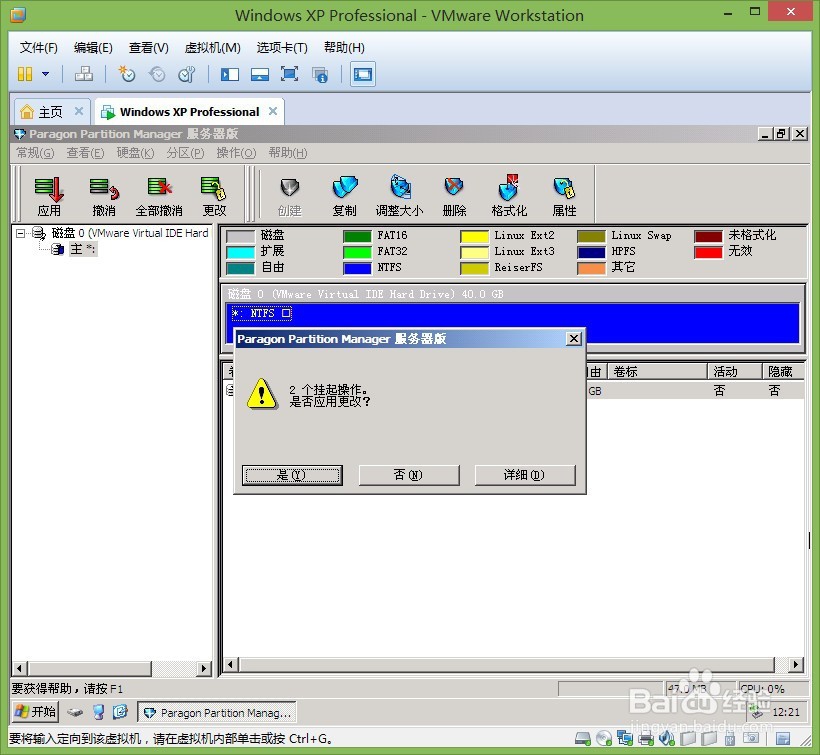Click the Format (格式化) partition icon
The height and width of the screenshot is (755, 820).
(x=509, y=196)
